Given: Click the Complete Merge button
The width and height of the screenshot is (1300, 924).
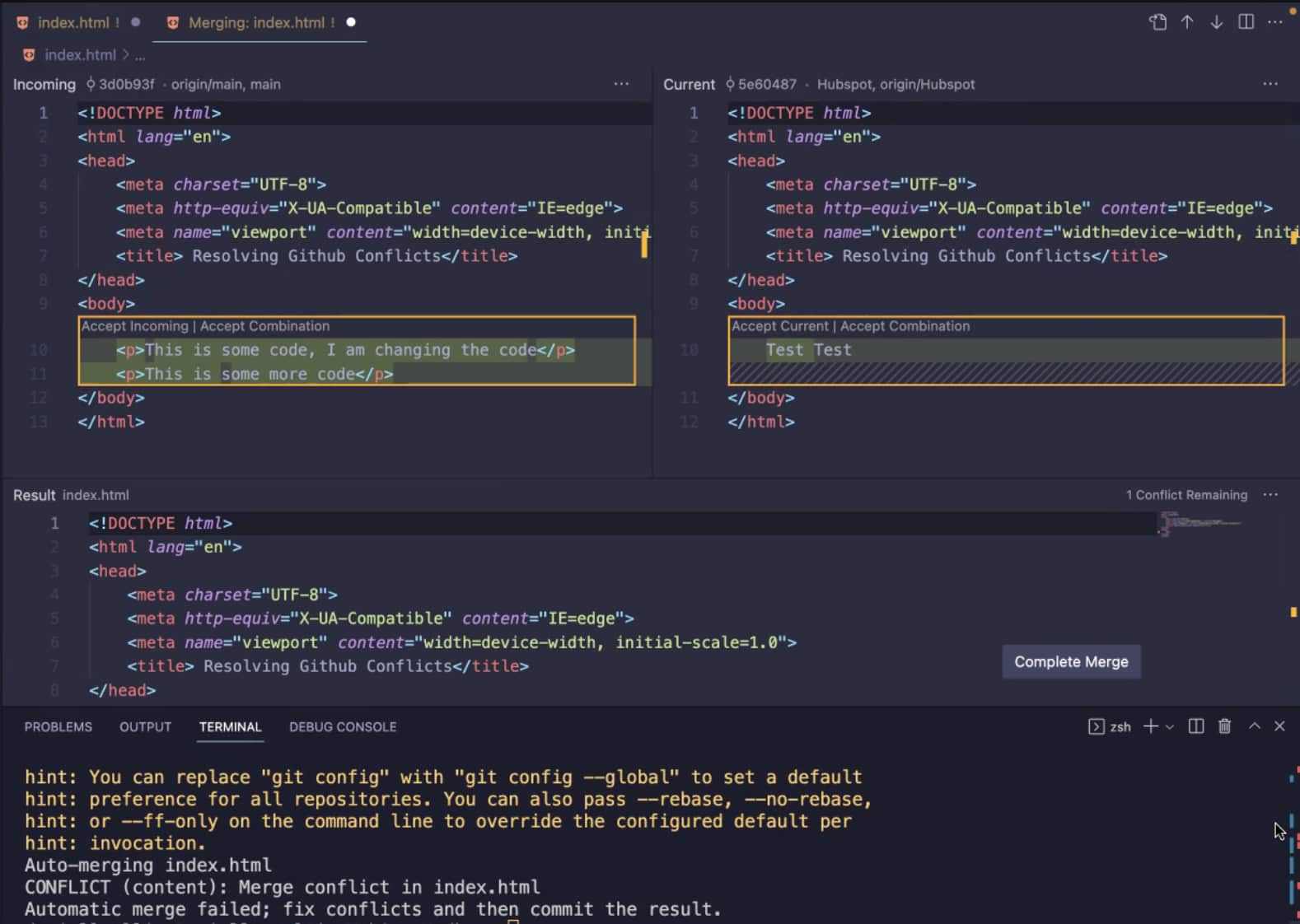Looking at the screenshot, I should 1070,662.
